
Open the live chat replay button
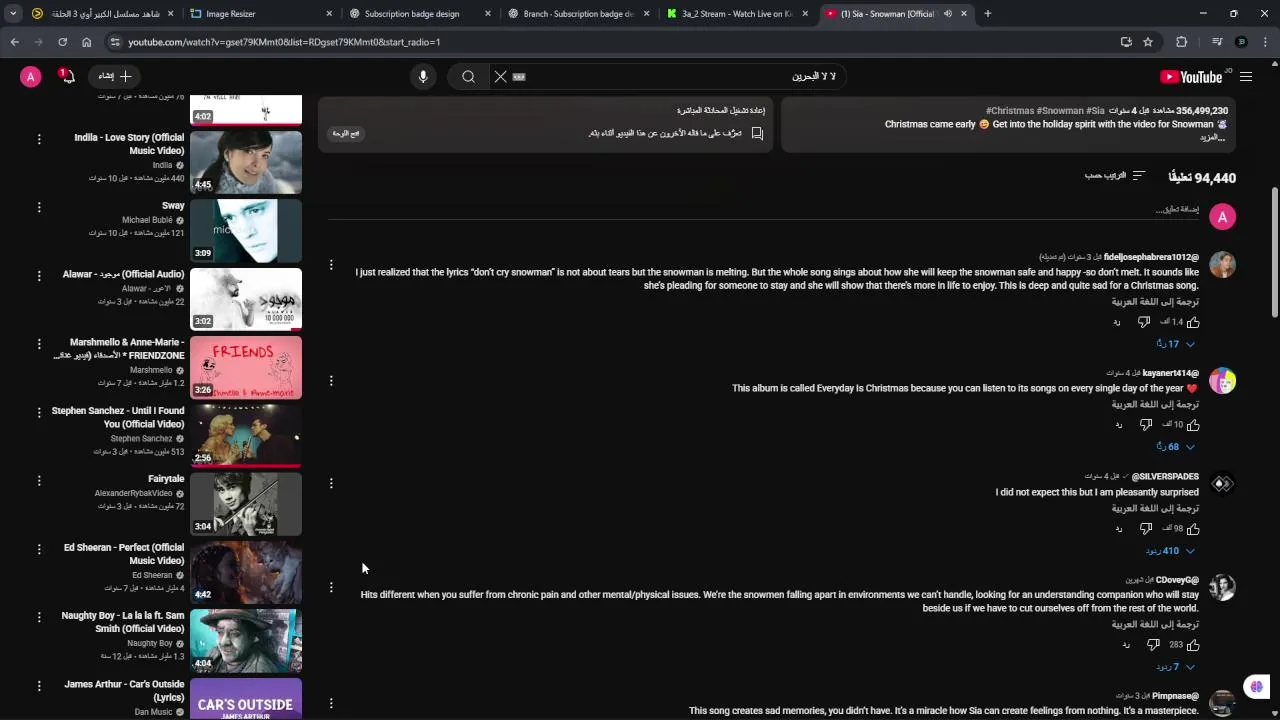click(346, 133)
